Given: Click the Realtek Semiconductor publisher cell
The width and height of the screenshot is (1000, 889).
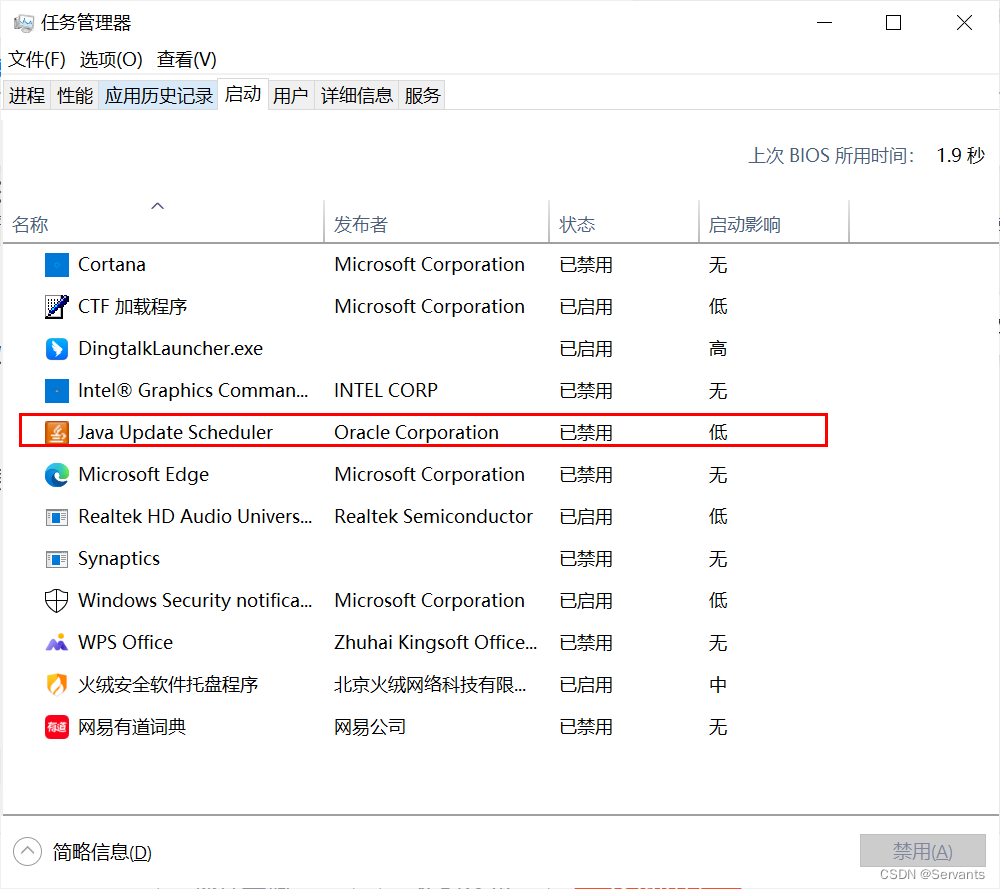Looking at the screenshot, I should pyautogui.click(x=434, y=517).
